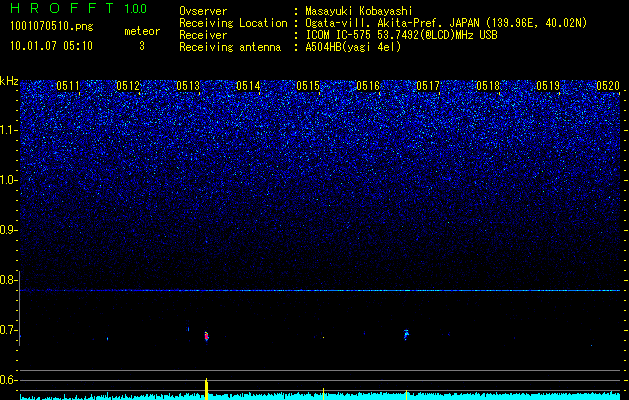Click the 0512 time marker
Screen dimensions: 629x400
128,86
